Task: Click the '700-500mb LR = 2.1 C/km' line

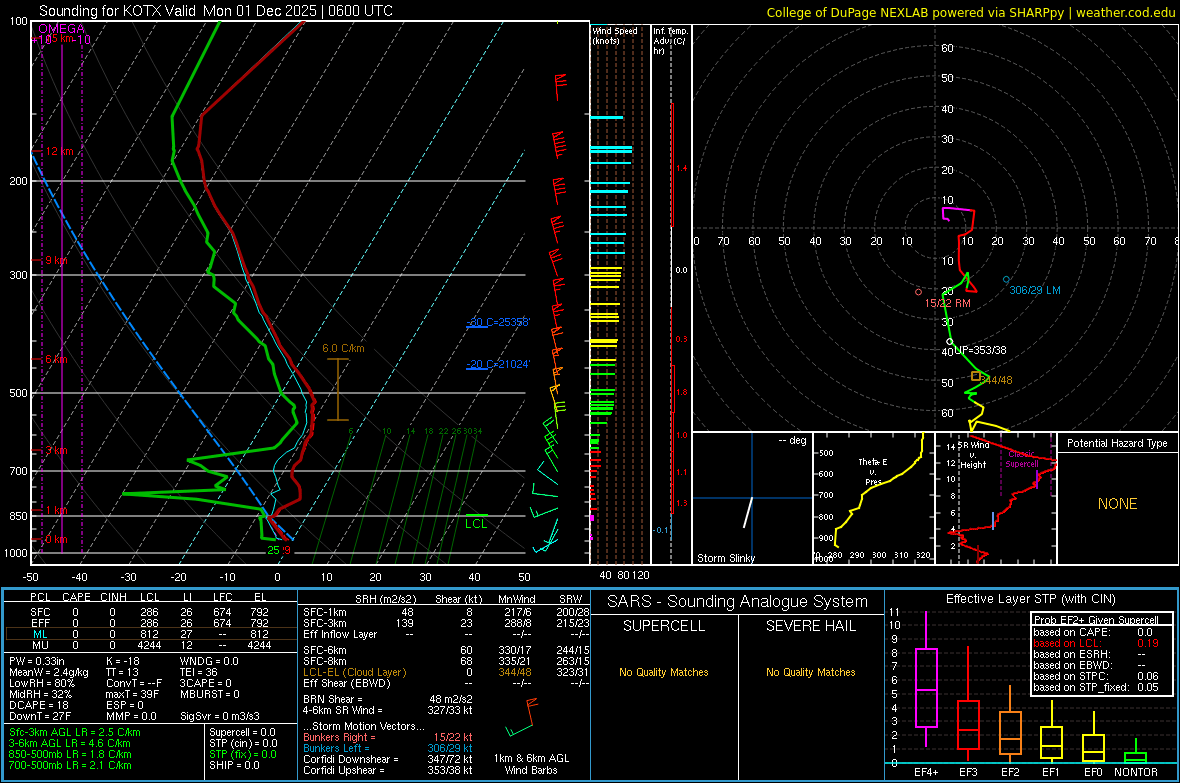Action: click(70, 765)
